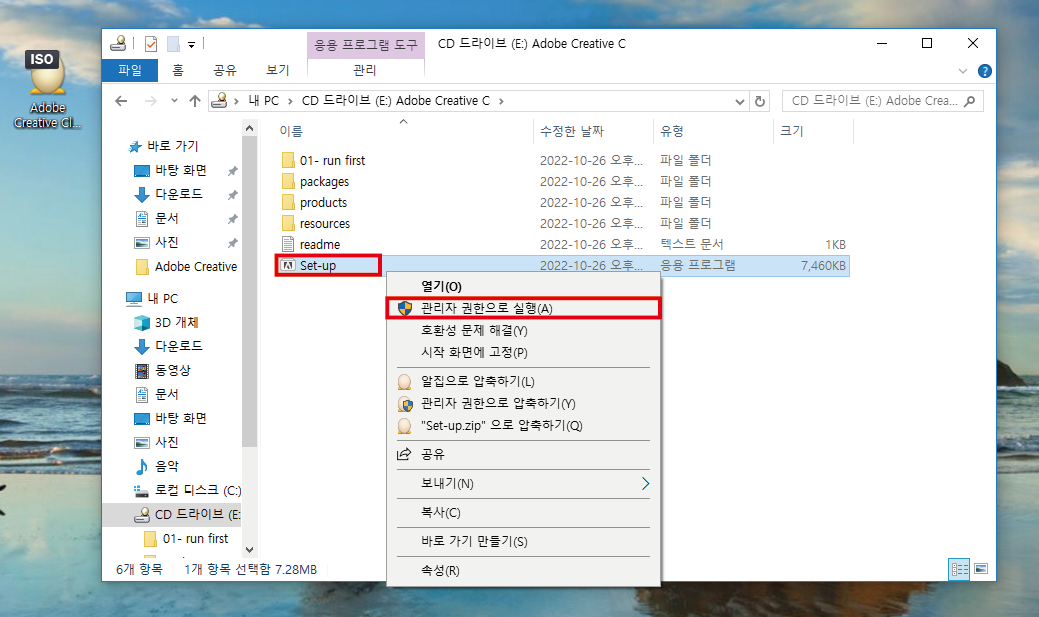The width and height of the screenshot is (1039, 617).
Task: Open the Customize Quick Access Toolbar dropdown
Action: click(x=191, y=44)
